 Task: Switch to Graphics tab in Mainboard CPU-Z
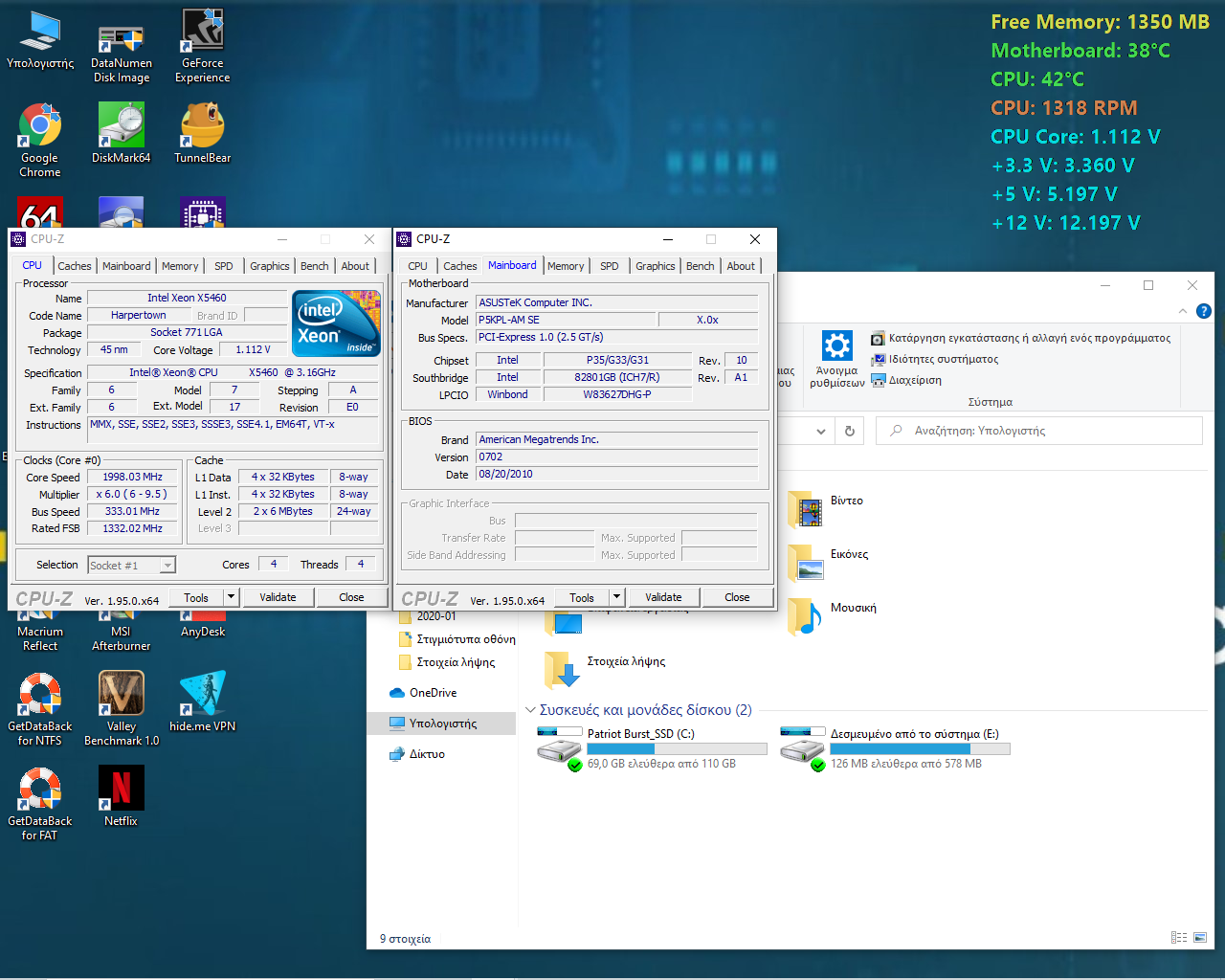tap(656, 266)
